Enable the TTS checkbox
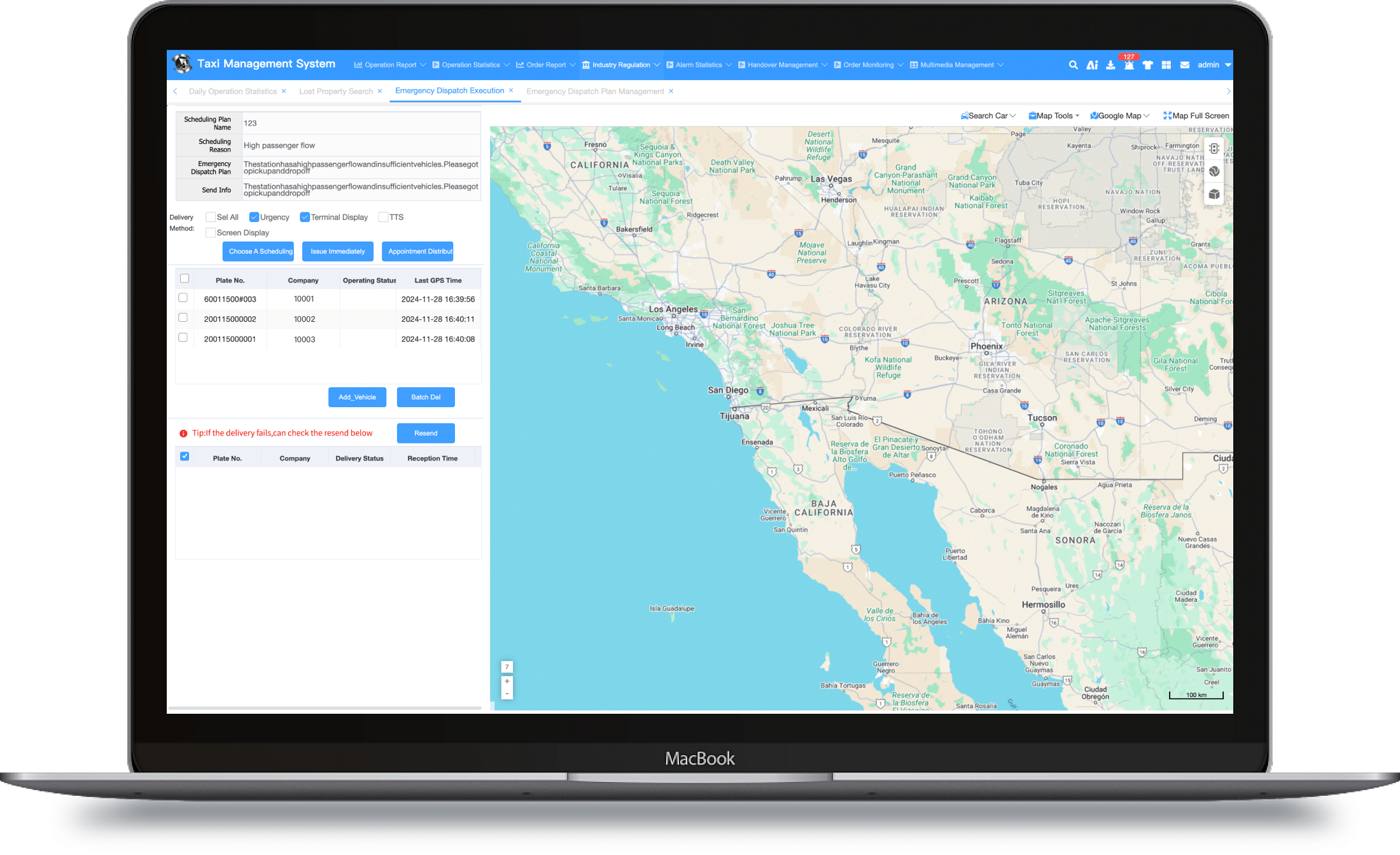Screen dimensions: 1400x855 (383, 217)
